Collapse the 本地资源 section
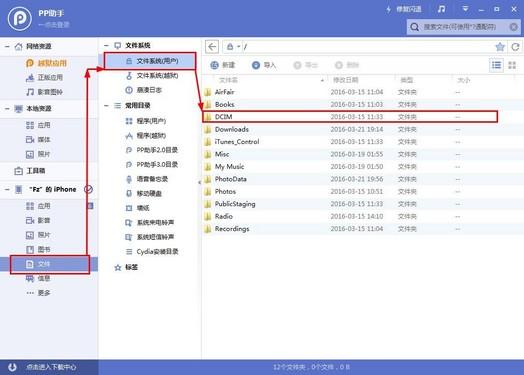Image resolution: width=524 pixels, height=375 pixels. [x=7, y=109]
